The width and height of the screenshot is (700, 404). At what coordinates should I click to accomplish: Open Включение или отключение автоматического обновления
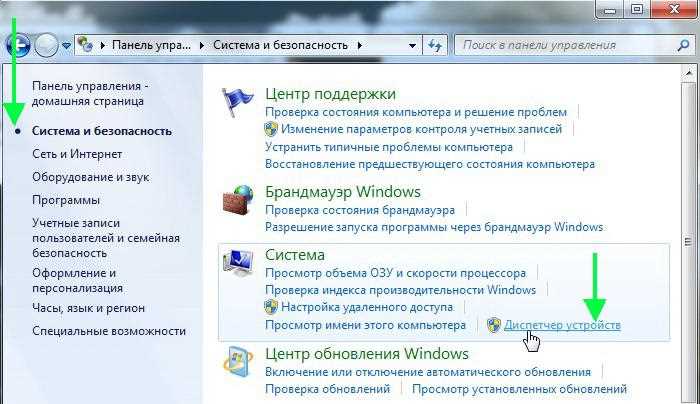click(428, 372)
